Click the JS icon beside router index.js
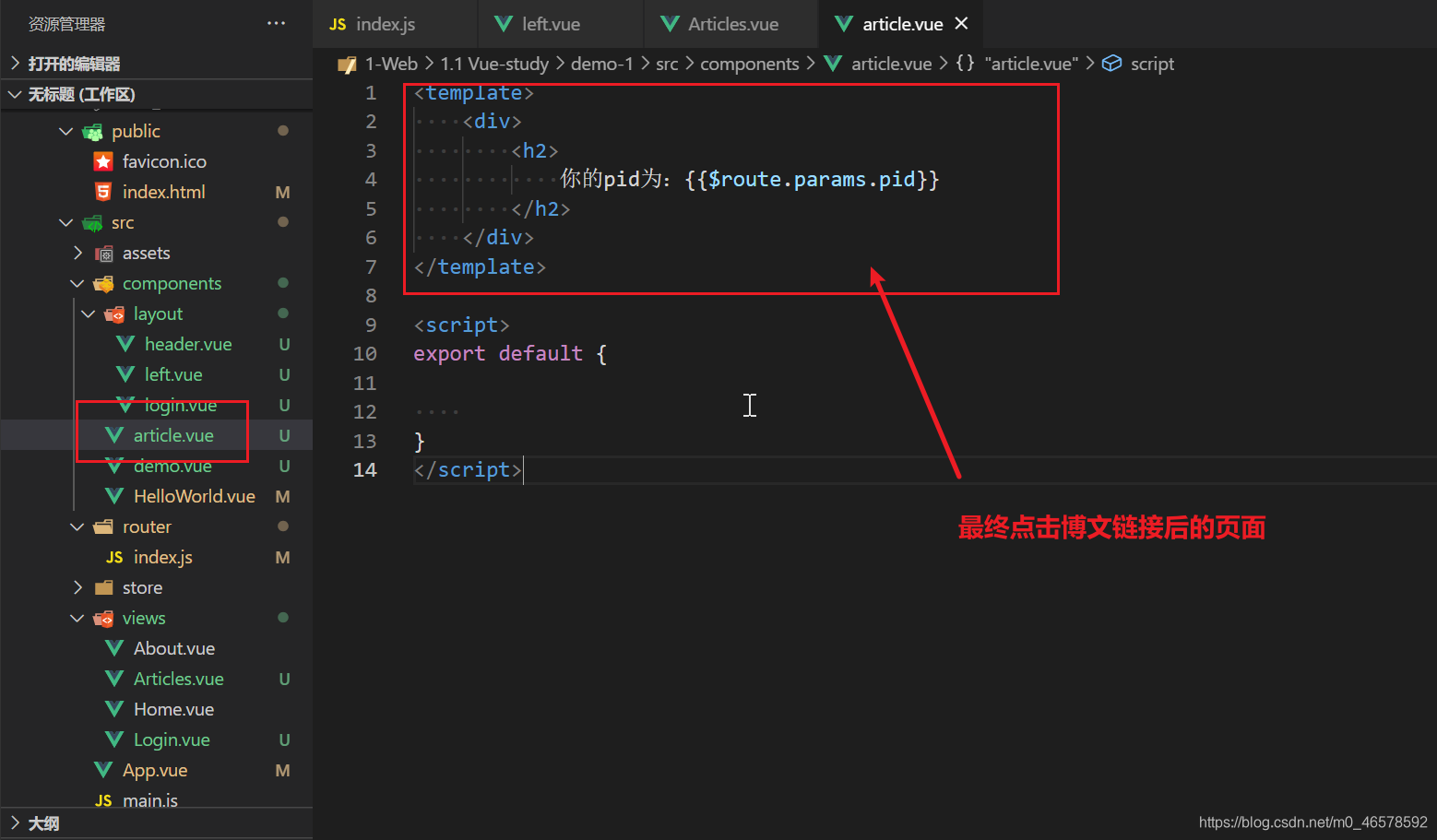This screenshot has width=1437, height=840. (x=114, y=557)
